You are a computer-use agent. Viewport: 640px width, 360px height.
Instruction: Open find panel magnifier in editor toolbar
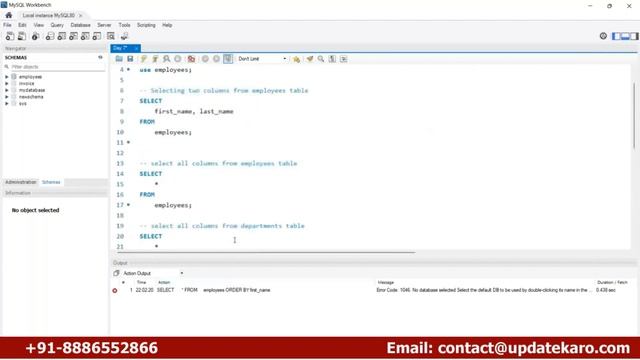(x=321, y=59)
